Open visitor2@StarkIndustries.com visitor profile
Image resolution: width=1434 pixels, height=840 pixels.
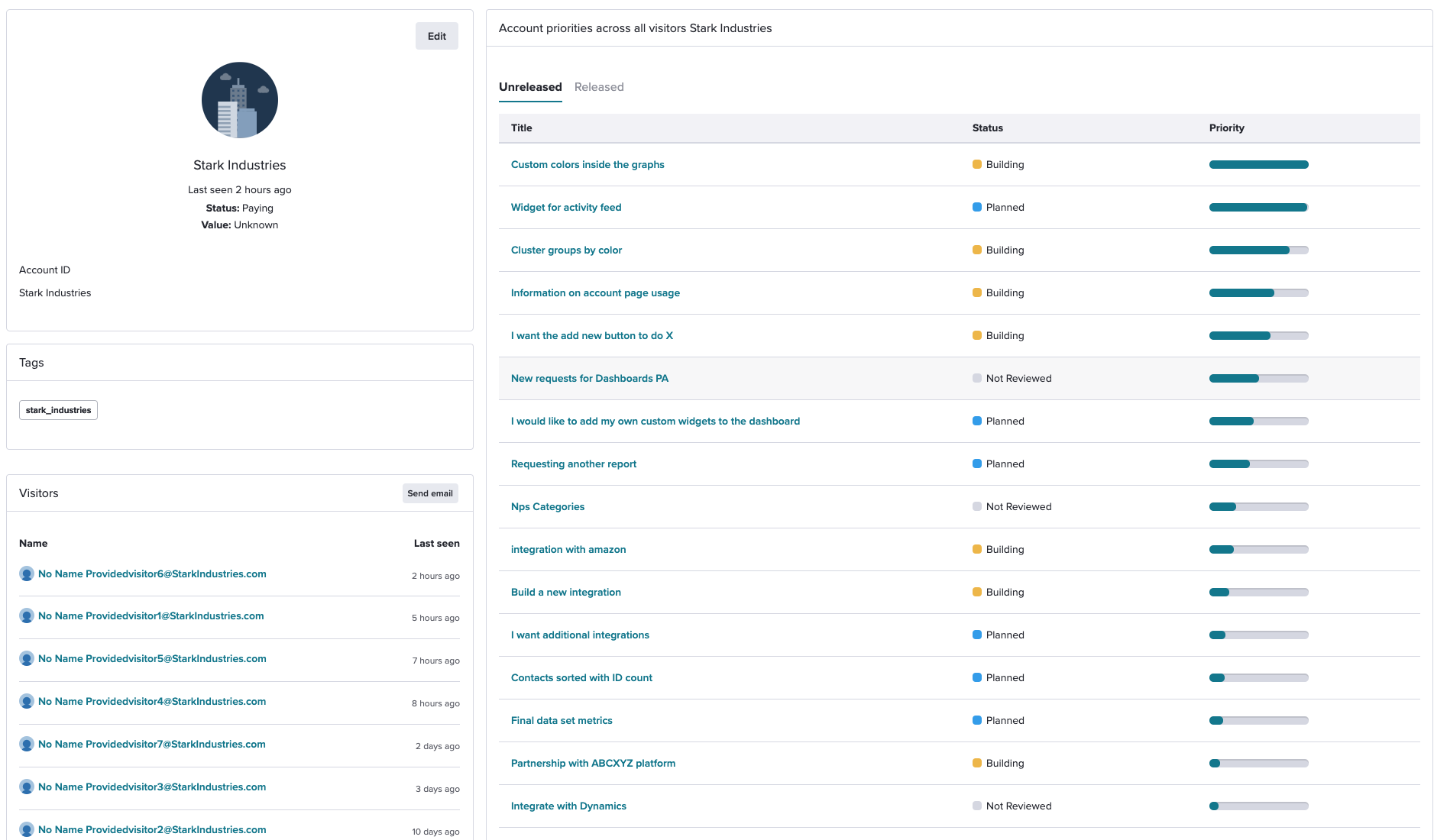point(152,829)
